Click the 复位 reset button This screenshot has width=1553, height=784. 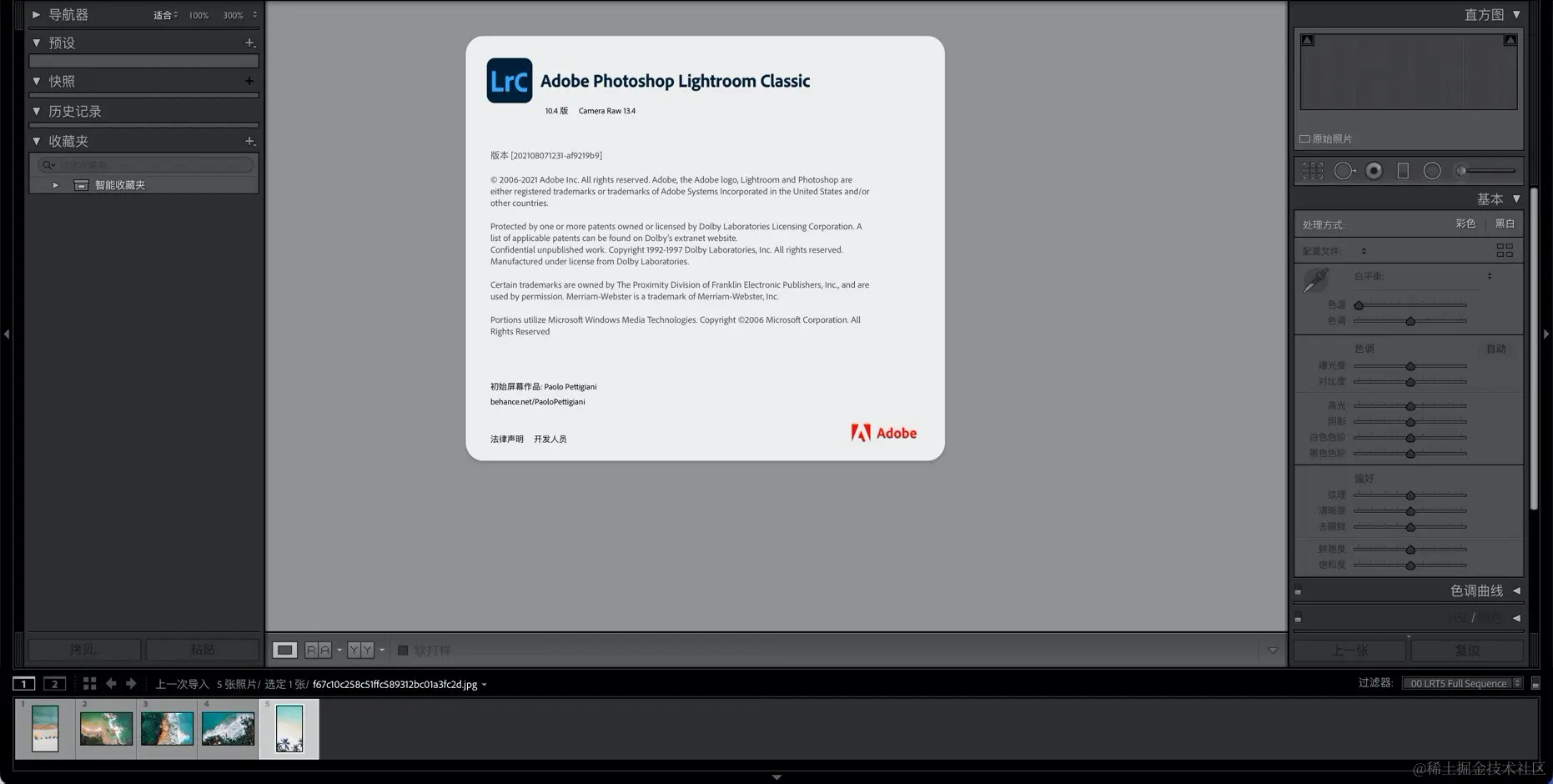point(1467,651)
